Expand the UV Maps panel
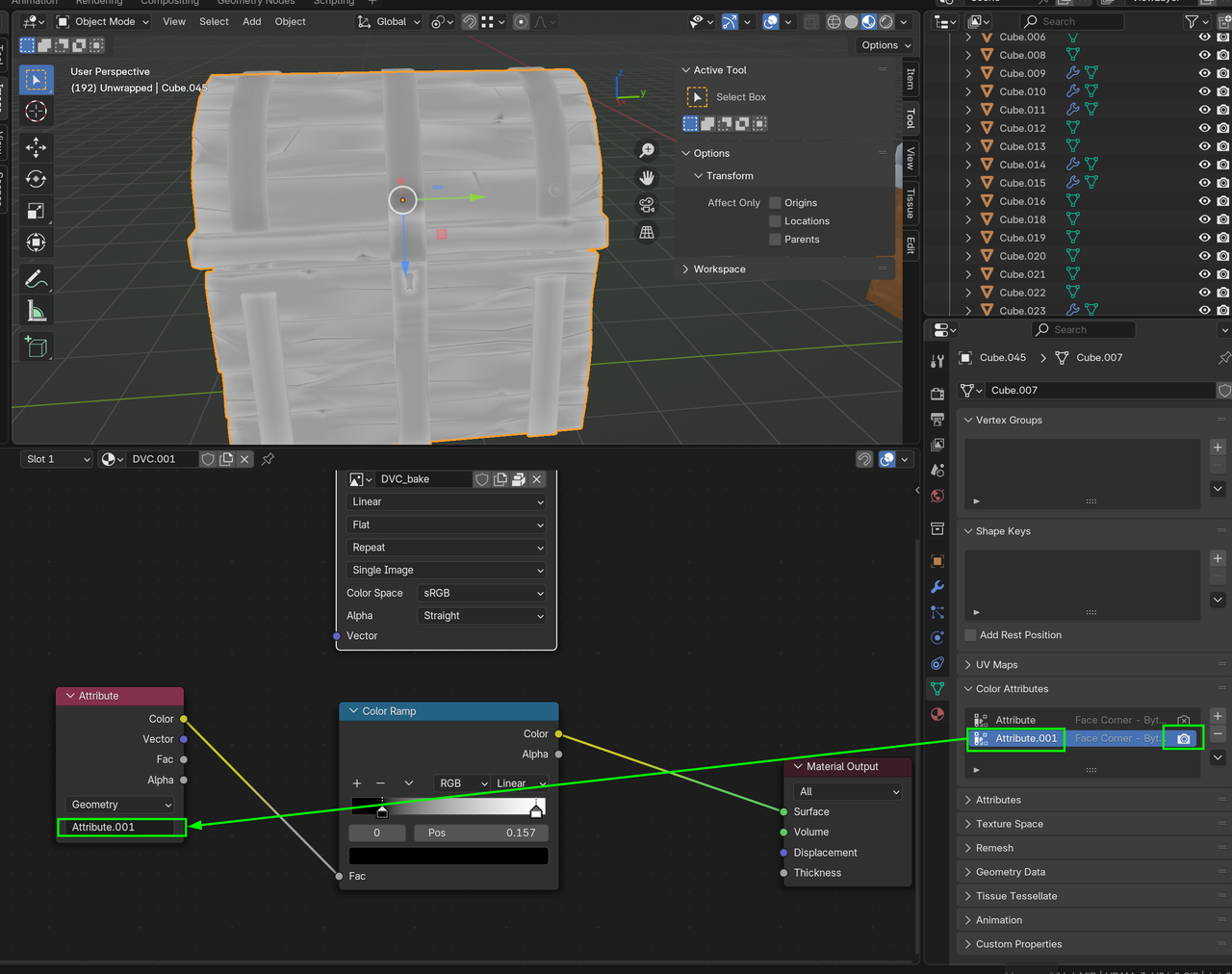Screen dimensions: 1232x974 [x=996, y=665]
